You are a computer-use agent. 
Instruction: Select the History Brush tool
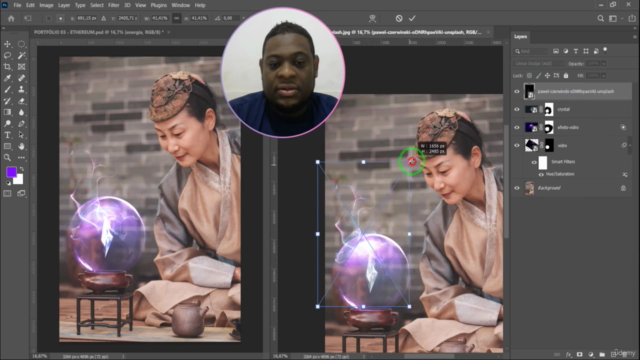pos(7,101)
